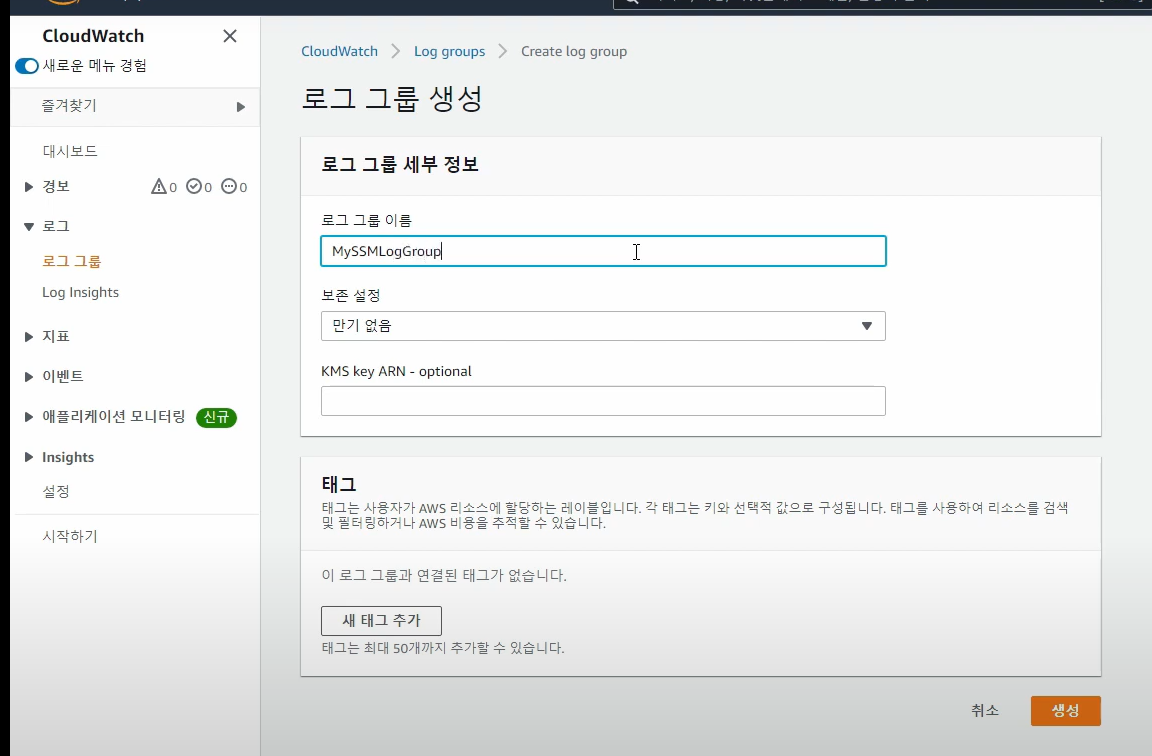Expand the Insights section triangle
This screenshot has height=756, width=1152.
point(29,457)
